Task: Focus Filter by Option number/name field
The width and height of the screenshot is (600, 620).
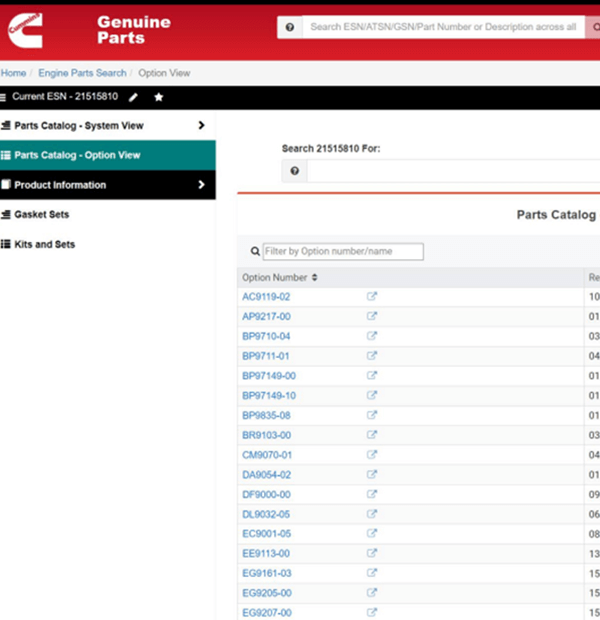Action: tap(343, 251)
